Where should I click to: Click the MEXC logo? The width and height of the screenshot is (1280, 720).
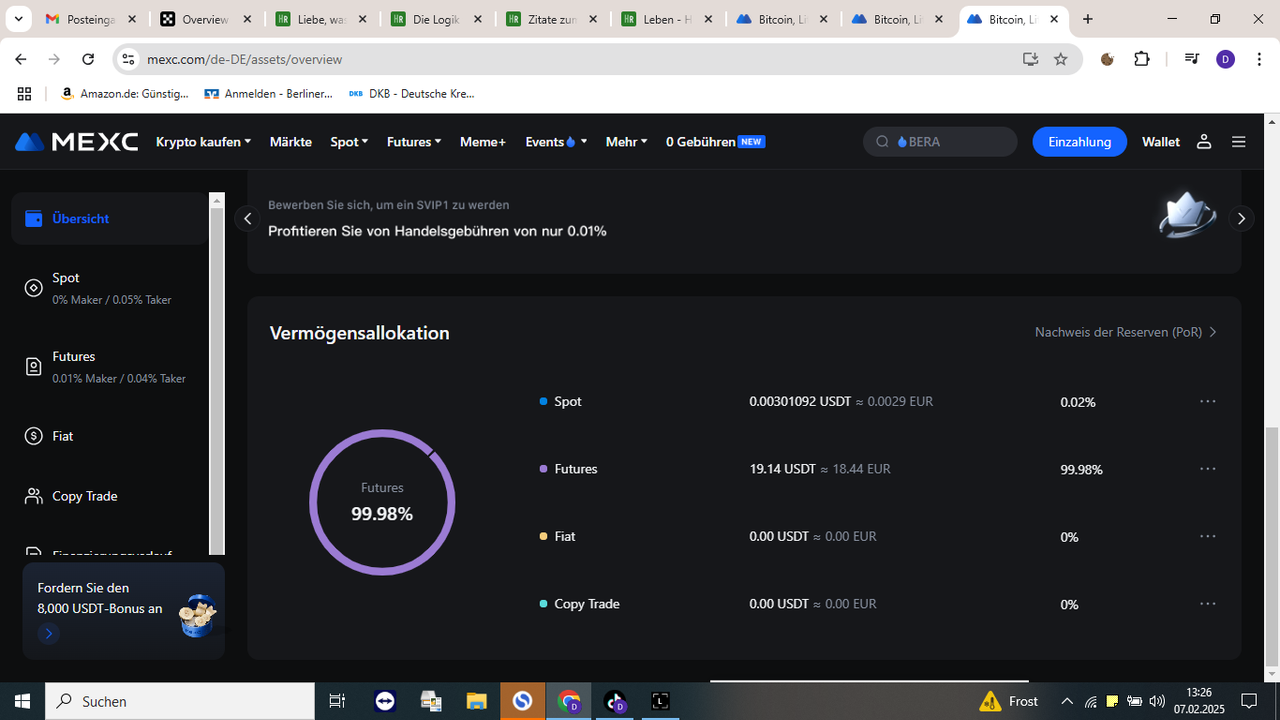(77, 142)
